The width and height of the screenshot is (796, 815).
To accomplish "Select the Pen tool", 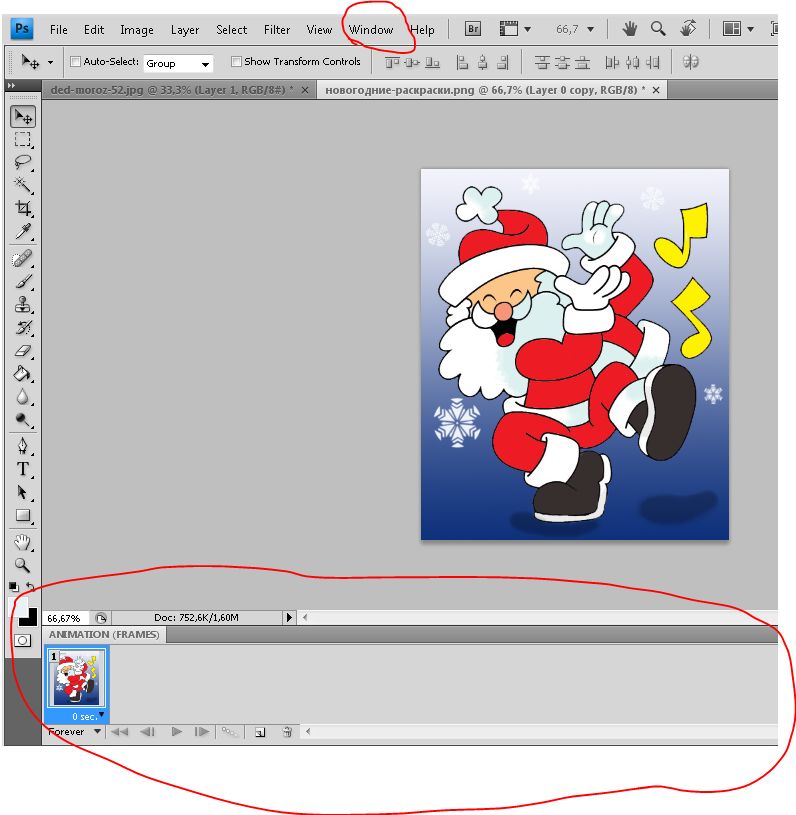I will [x=23, y=446].
